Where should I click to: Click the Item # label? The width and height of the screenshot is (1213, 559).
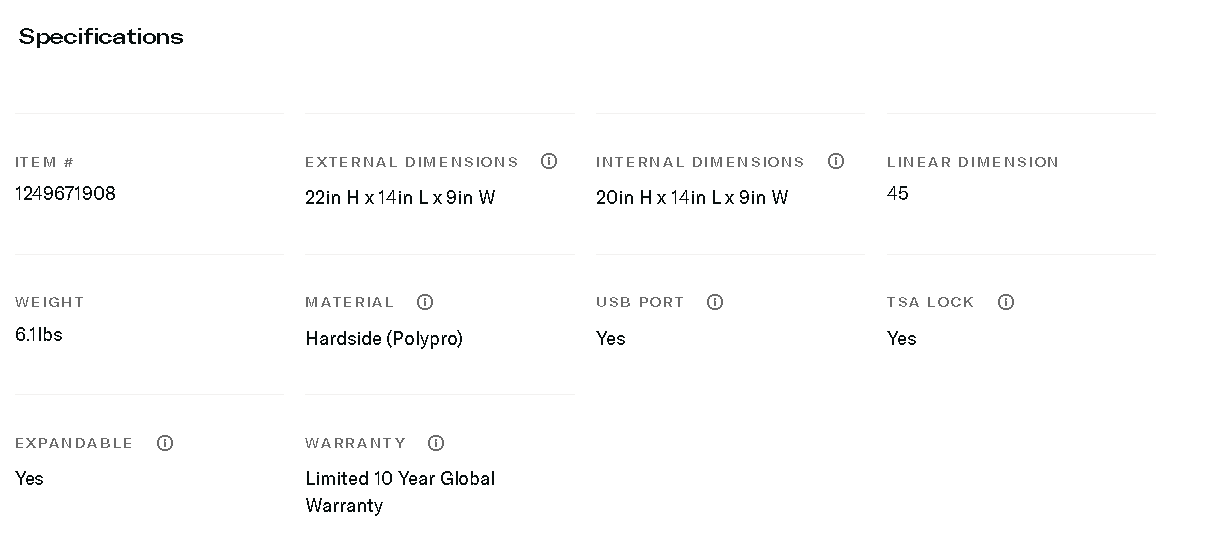click(x=44, y=162)
